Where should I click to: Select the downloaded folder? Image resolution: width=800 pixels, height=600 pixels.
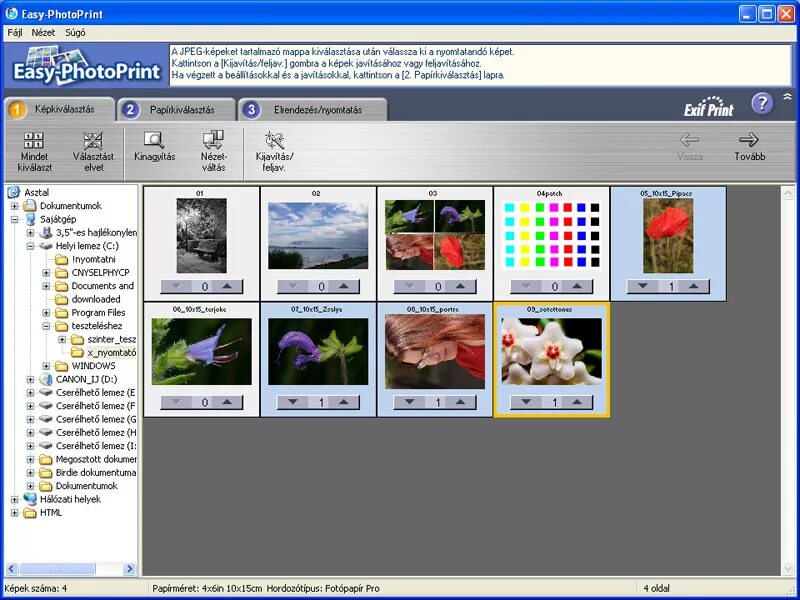96,299
